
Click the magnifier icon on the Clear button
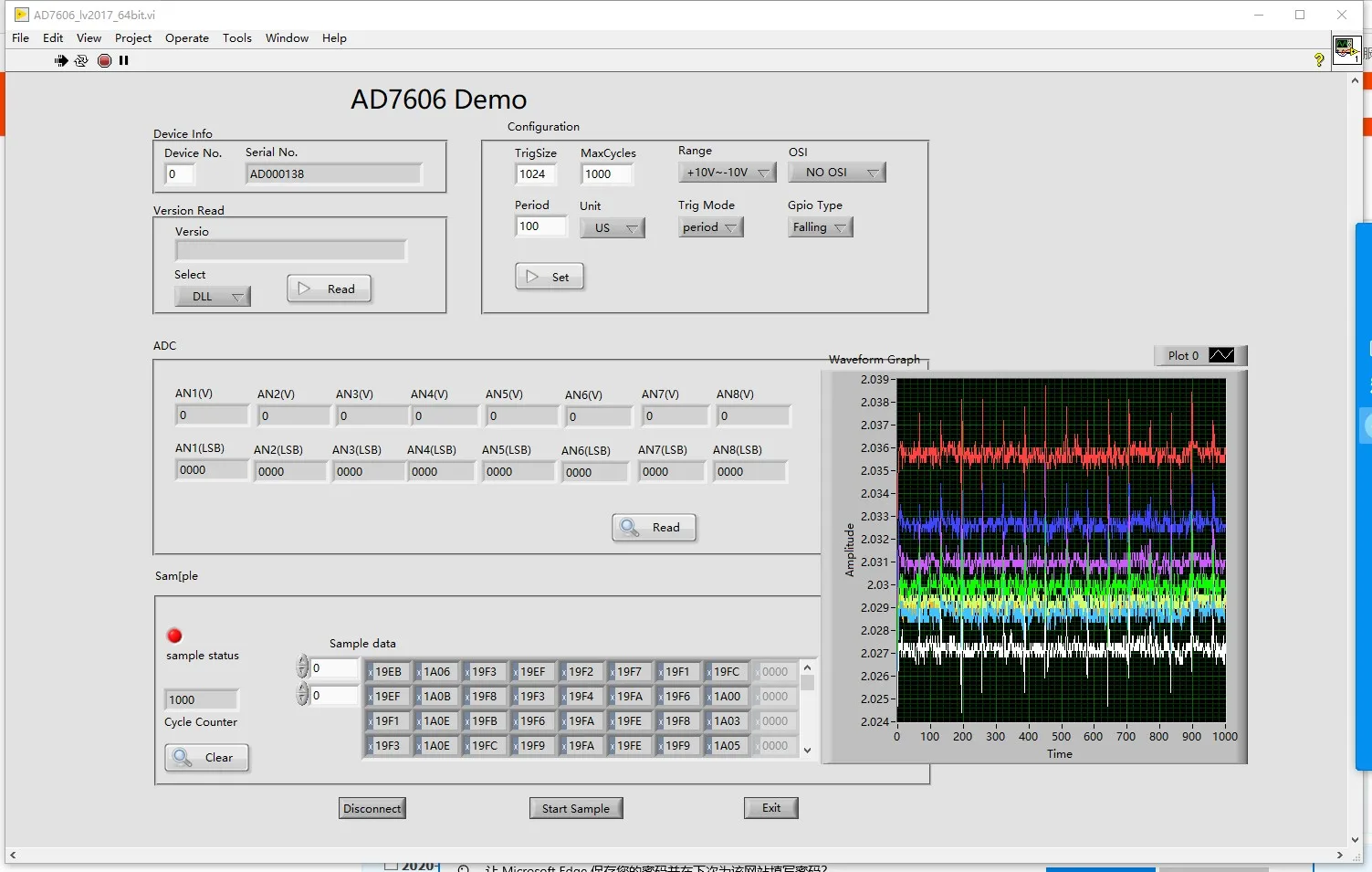click(183, 757)
